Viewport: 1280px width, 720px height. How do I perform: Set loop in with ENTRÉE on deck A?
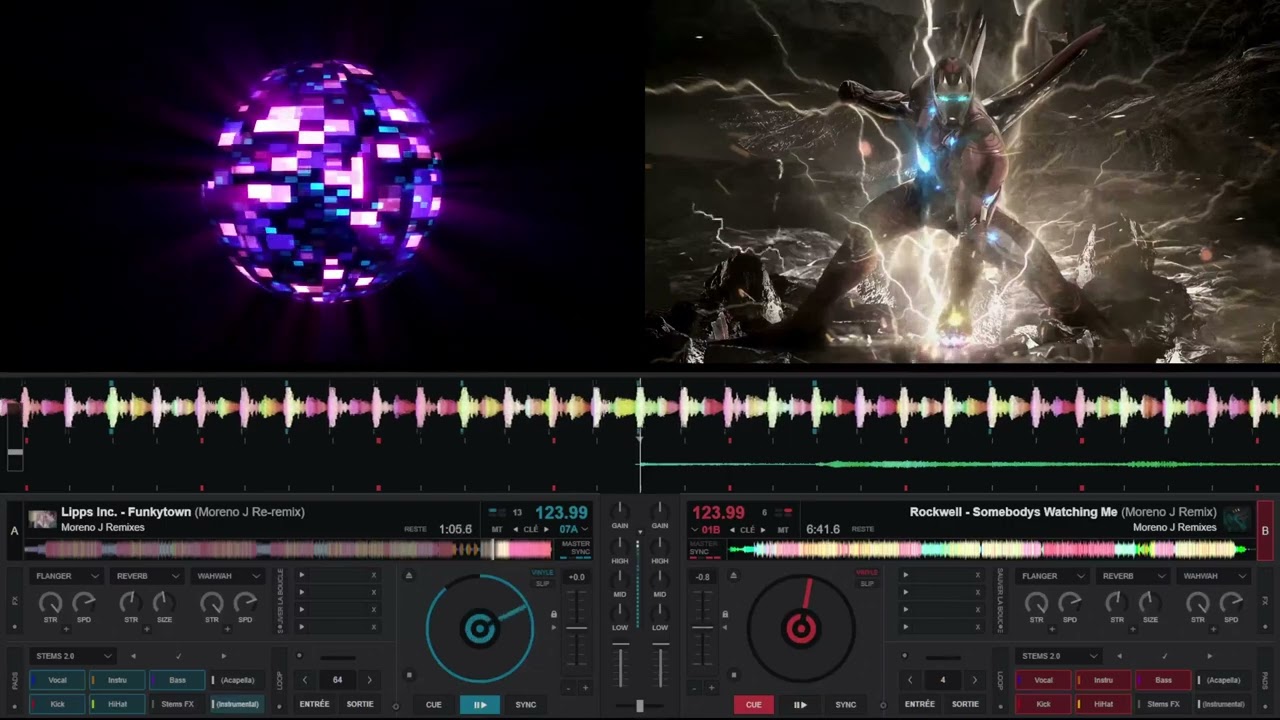[314, 704]
